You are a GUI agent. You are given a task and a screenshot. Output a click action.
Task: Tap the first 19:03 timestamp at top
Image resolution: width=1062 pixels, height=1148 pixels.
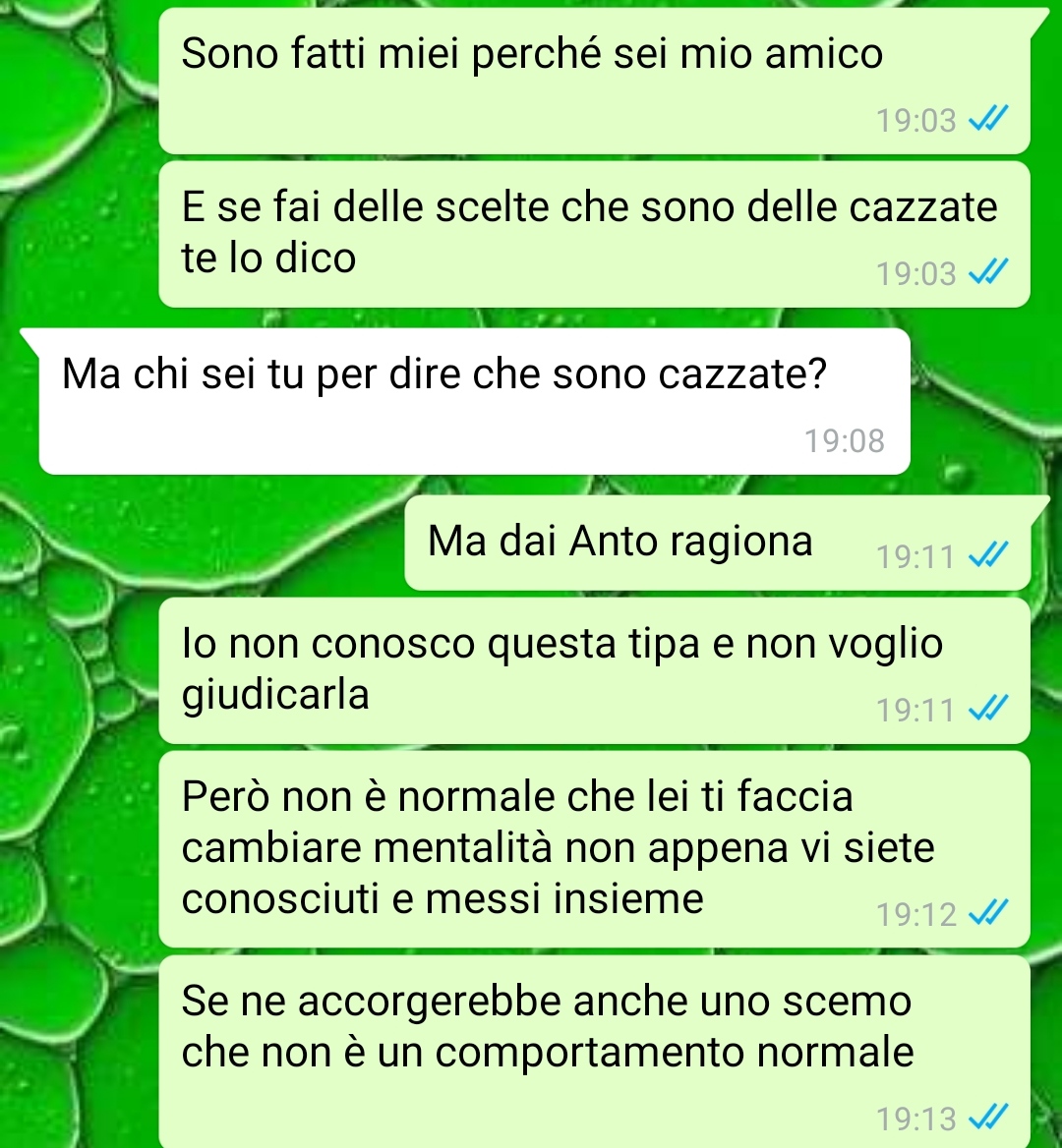click(916, 120)
